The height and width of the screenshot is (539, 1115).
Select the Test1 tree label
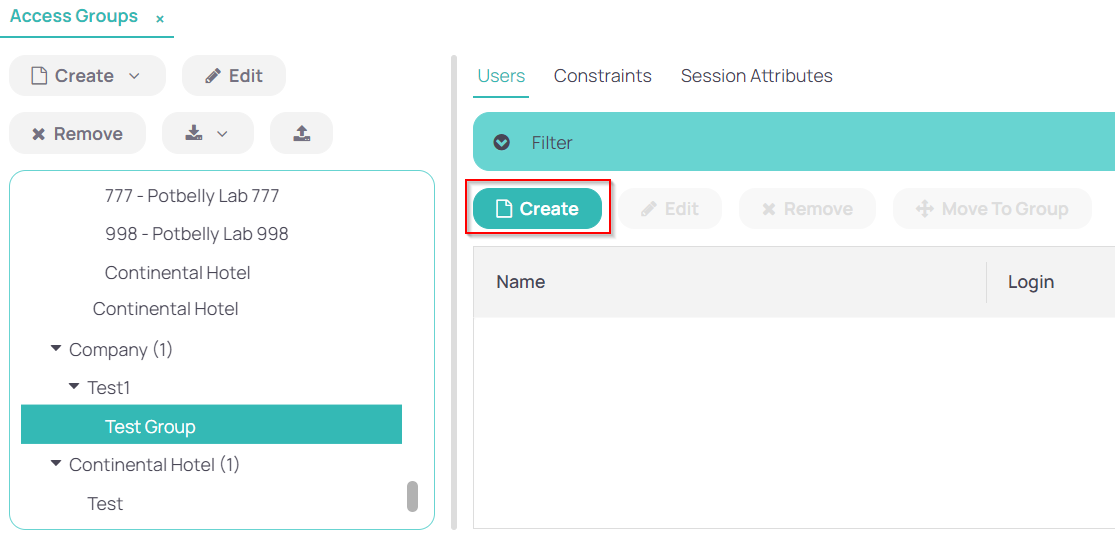(109, 388)
